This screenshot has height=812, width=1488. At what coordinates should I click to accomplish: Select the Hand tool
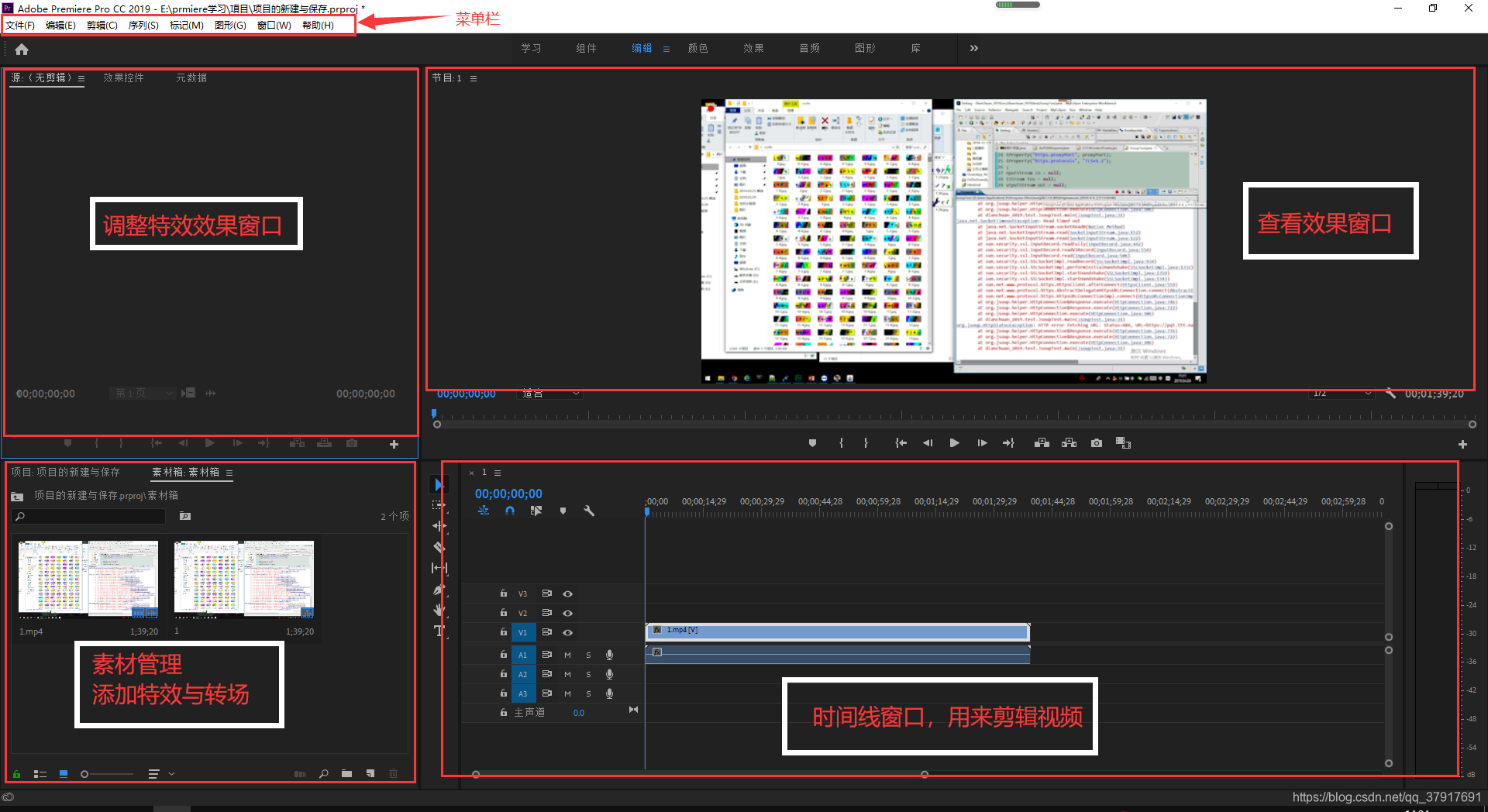pos(439,611)
